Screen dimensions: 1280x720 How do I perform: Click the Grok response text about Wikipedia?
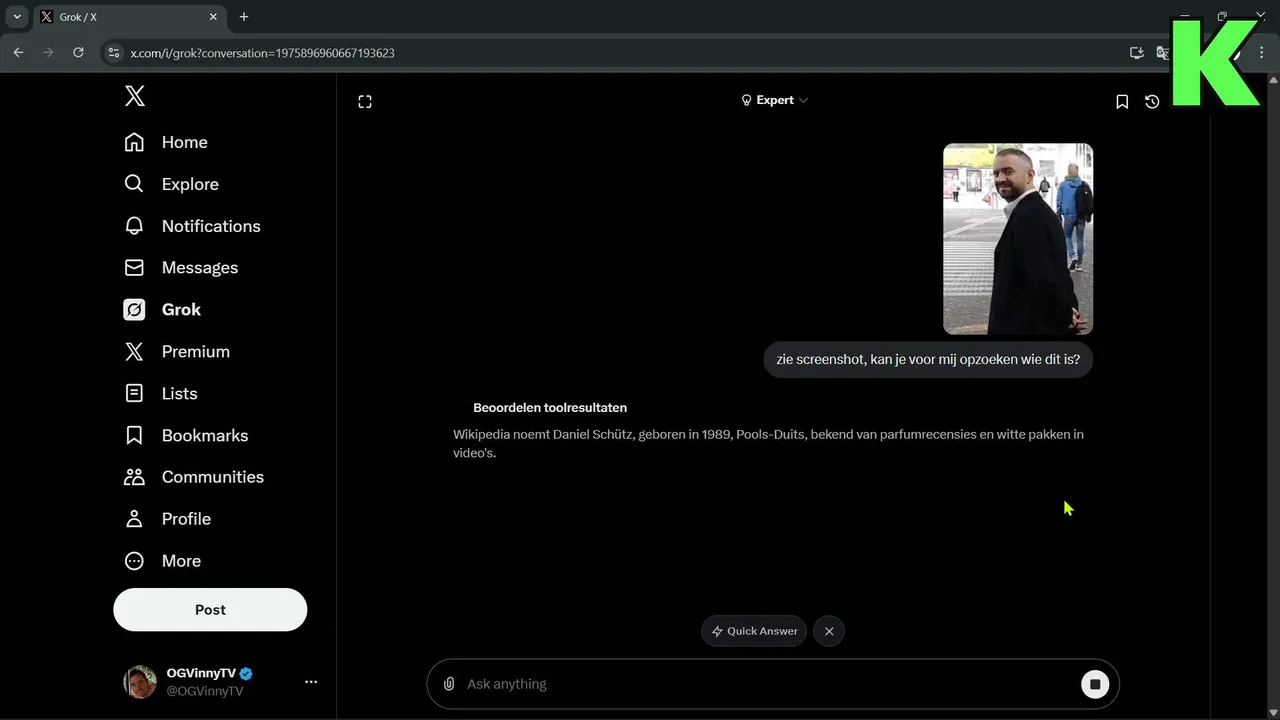[x=768, y=443]
